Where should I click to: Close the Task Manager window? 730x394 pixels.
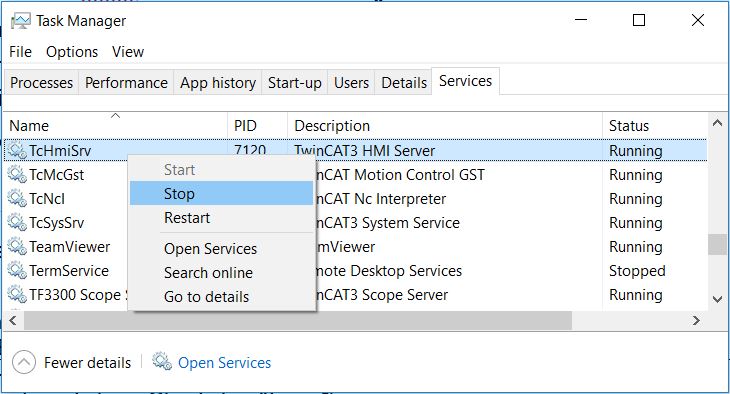[697, 20]
